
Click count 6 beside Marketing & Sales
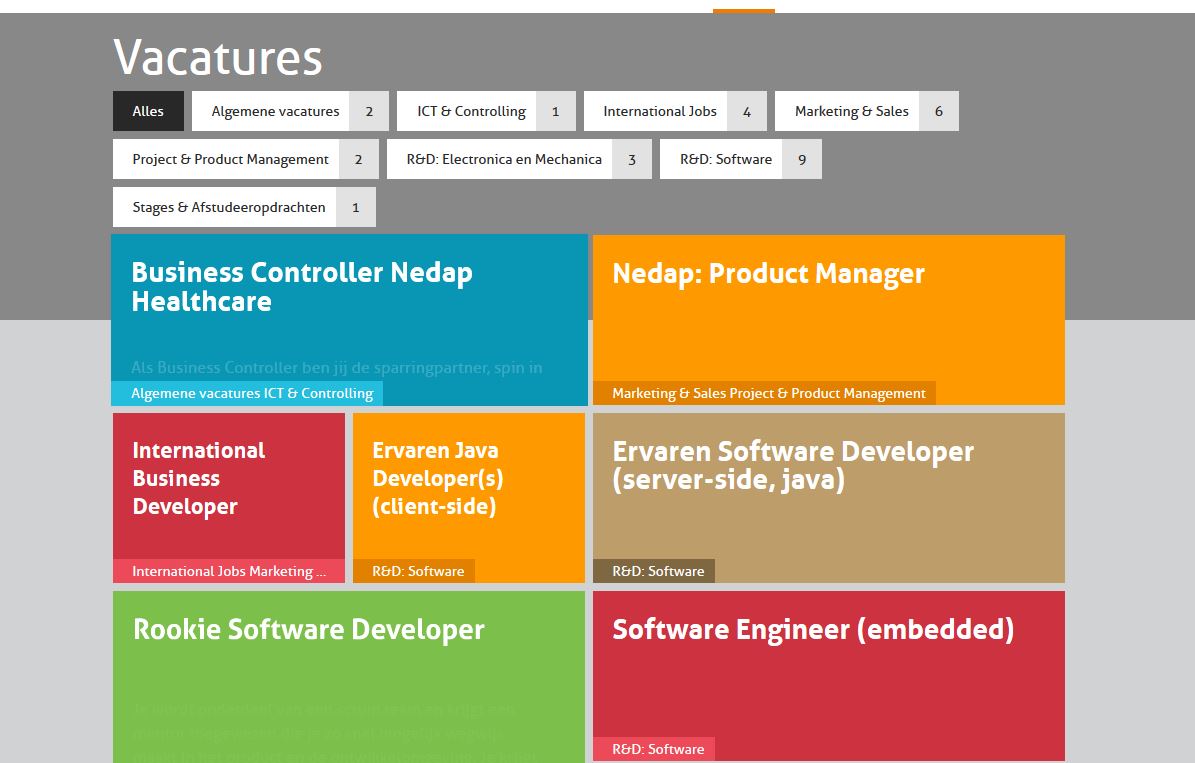pos(939,111)
